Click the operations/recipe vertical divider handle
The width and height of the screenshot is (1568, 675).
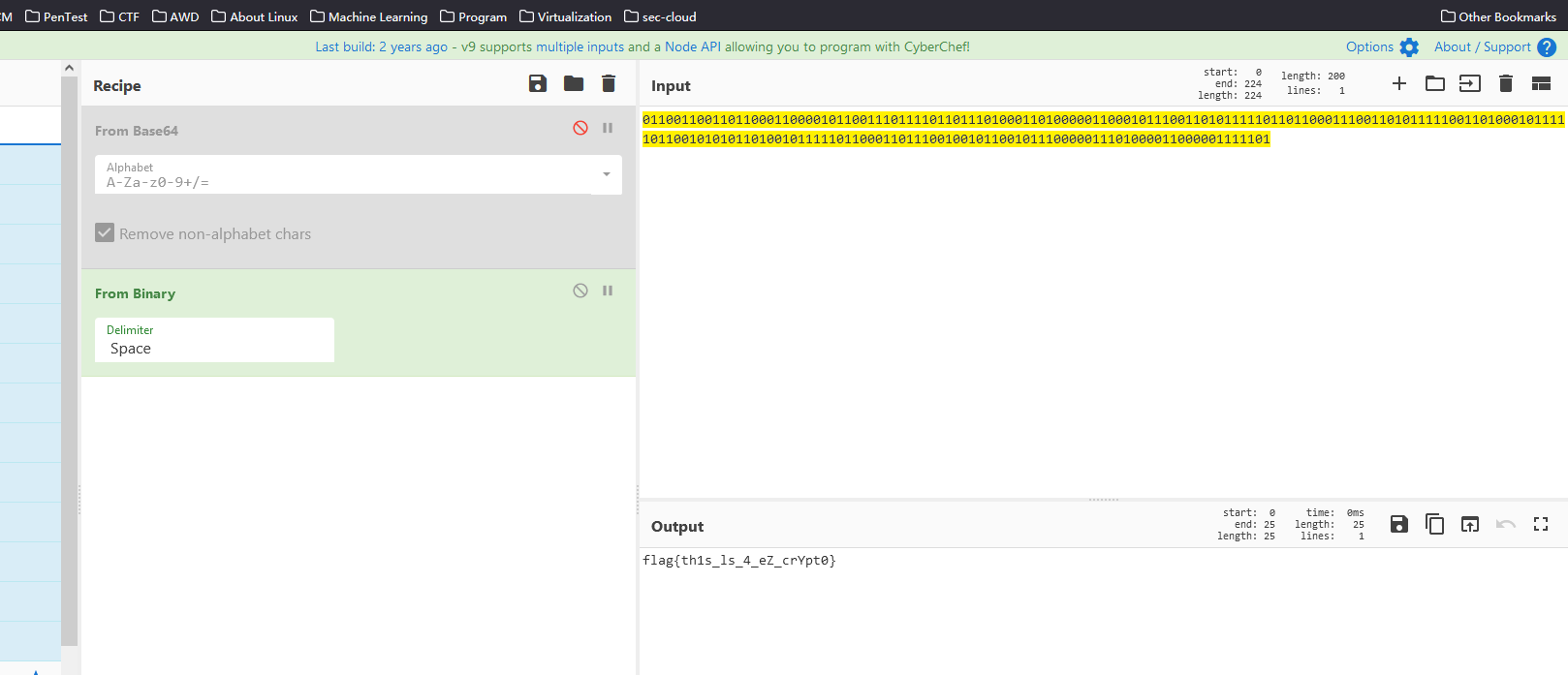[79, 500]
